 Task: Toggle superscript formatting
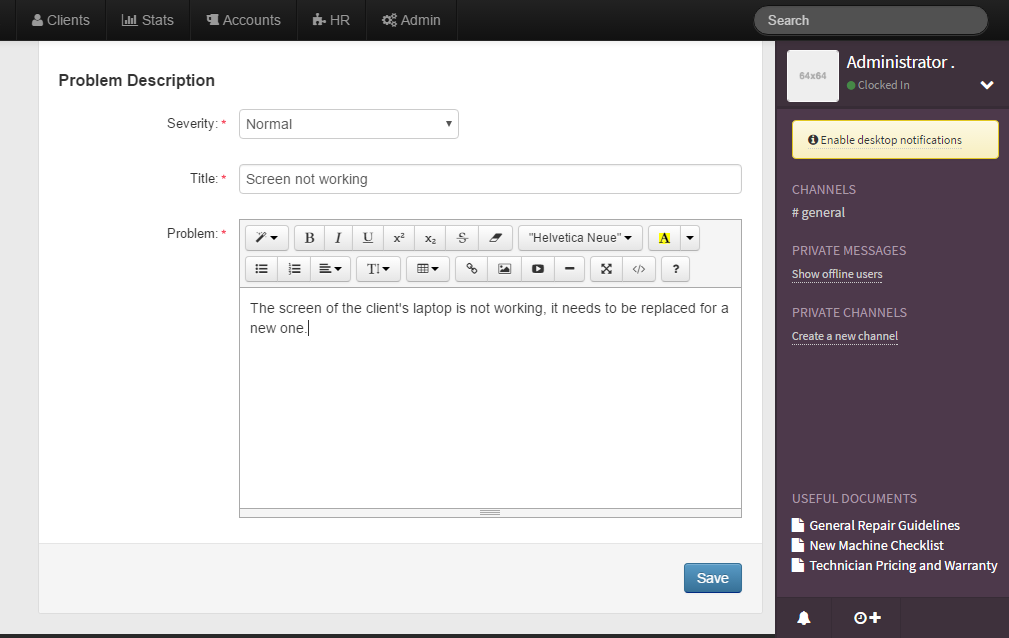398,238
